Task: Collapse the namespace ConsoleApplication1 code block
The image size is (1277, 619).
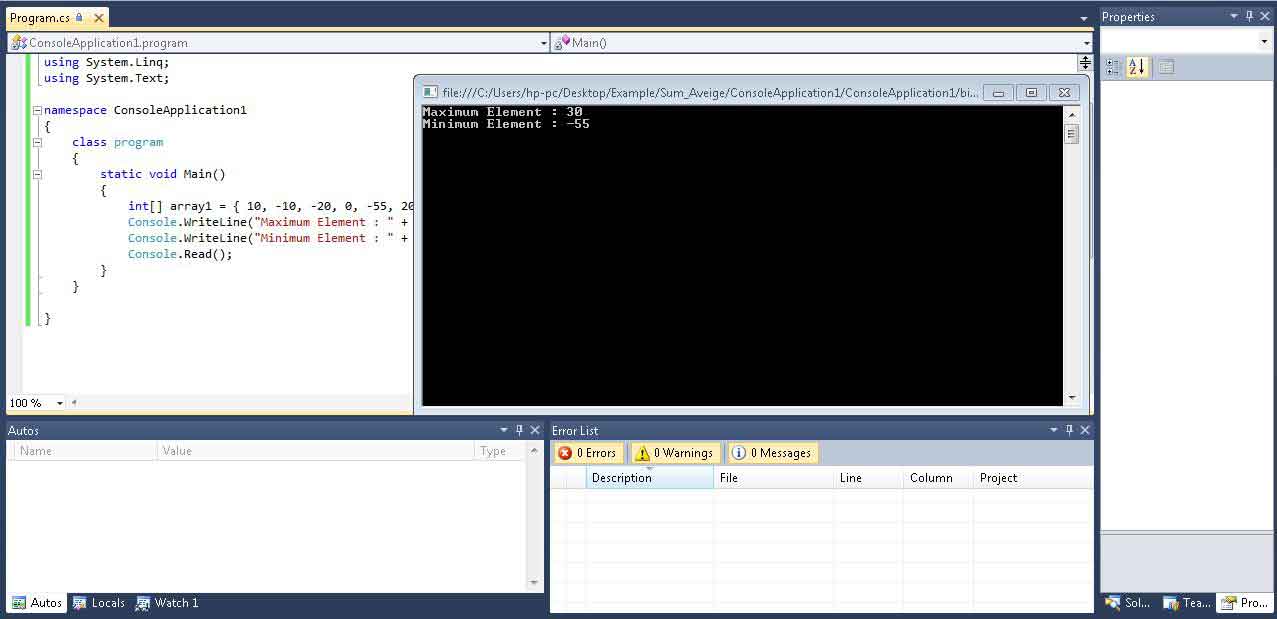Action: tap(37, 110)
